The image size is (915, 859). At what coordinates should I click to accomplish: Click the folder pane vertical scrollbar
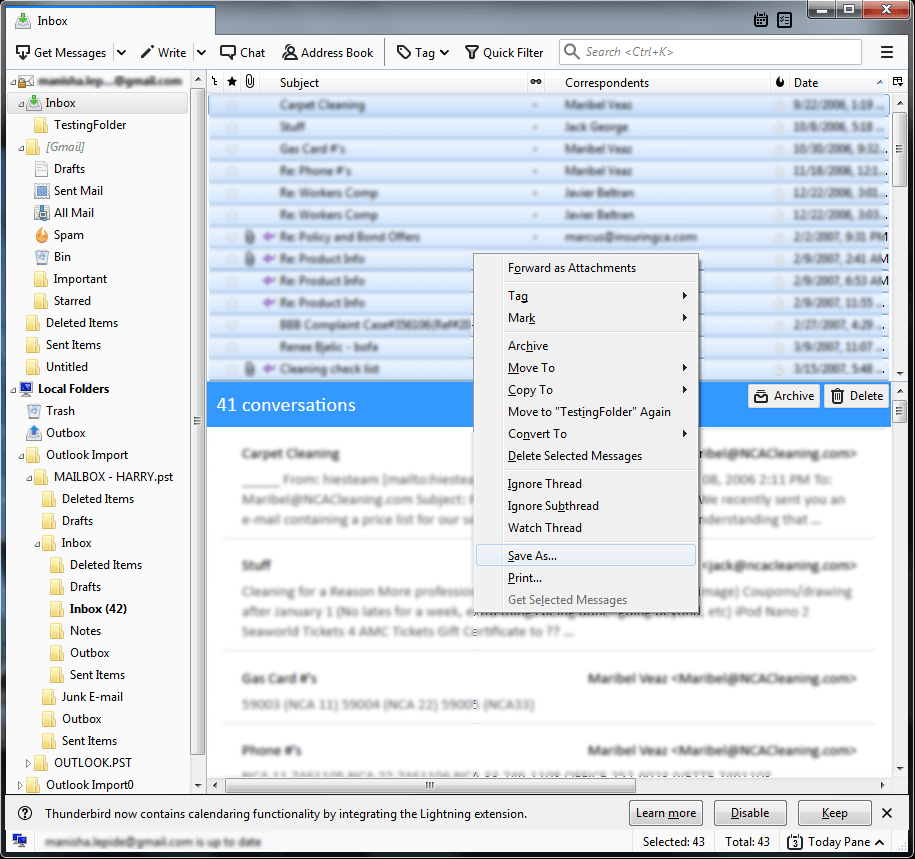tap(198, 420)
